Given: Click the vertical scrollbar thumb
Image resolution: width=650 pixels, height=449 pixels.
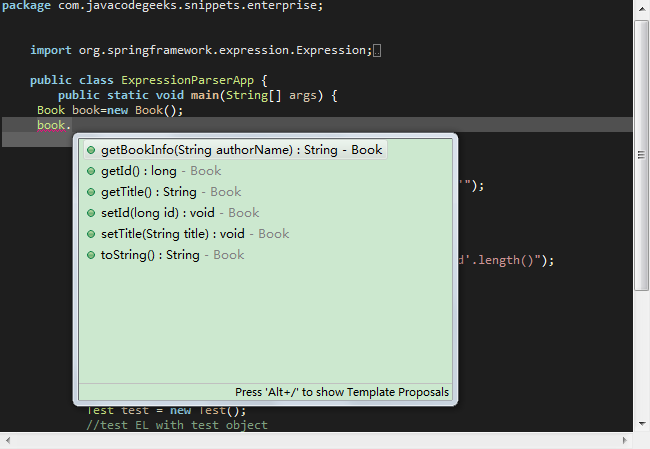Looking at the screenshot, I should point(642,155).
